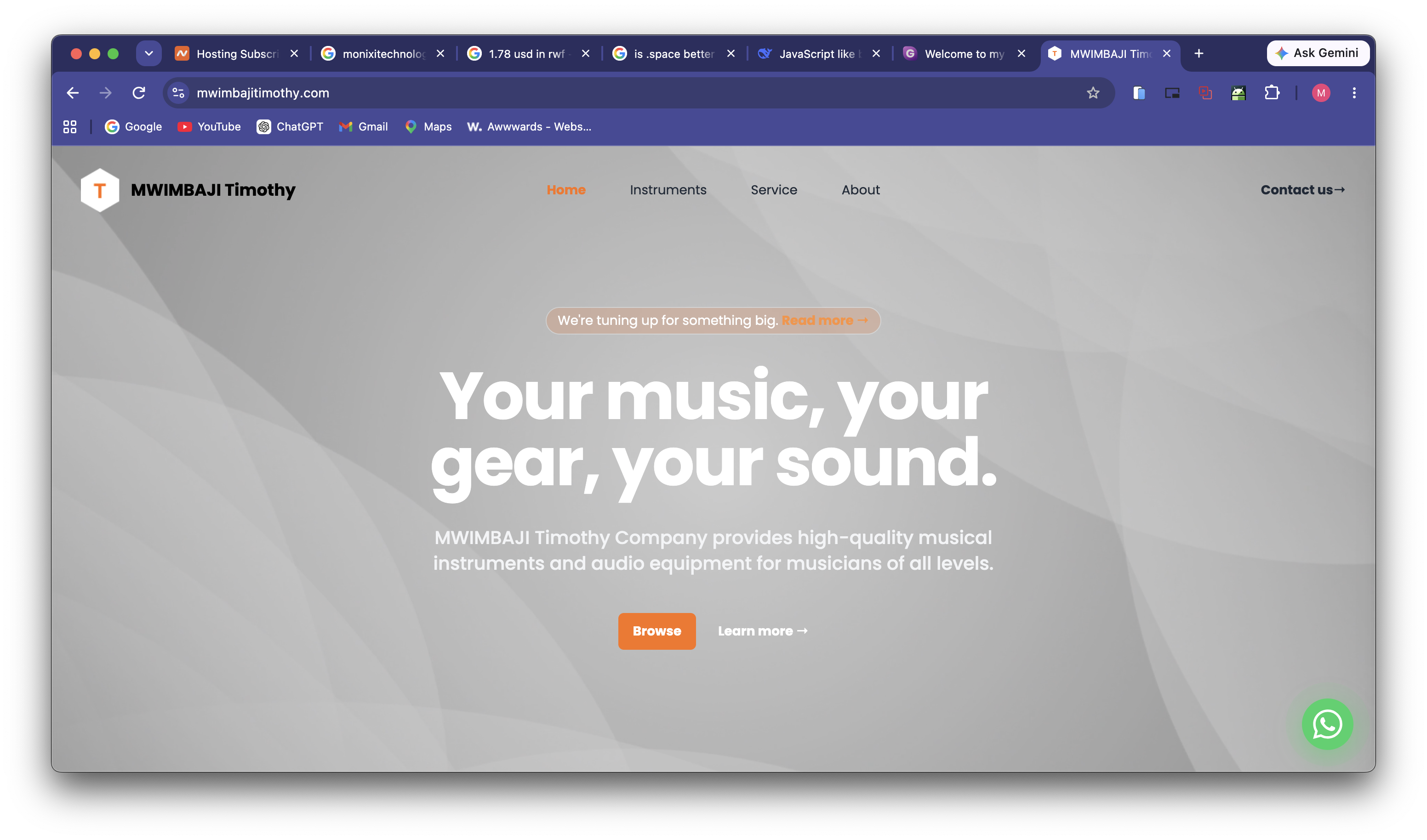This screenshot has width=1427, height=840.
Task: Click the orange Browse button
Action: (657, 631)
